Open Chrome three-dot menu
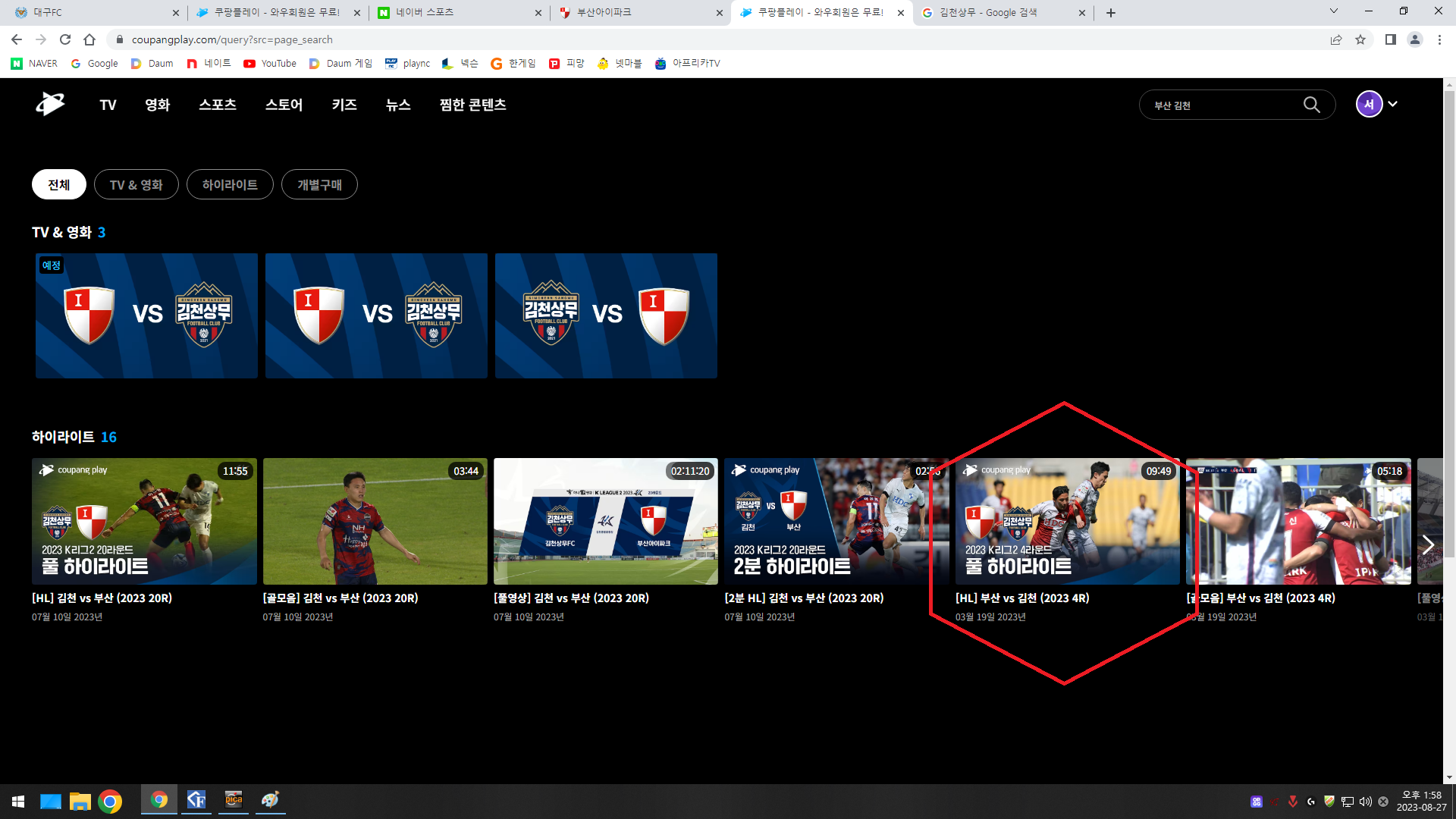Viewport: 1456px width, 819px height. (x=1439, y=39)
